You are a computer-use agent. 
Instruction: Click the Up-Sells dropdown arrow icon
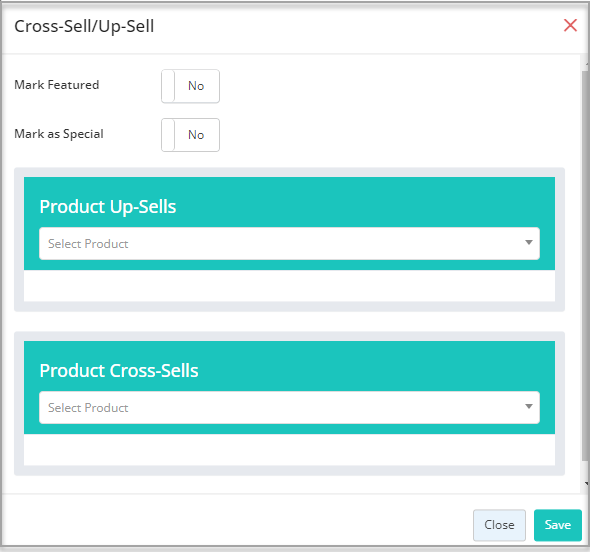(x=529, y=243)
